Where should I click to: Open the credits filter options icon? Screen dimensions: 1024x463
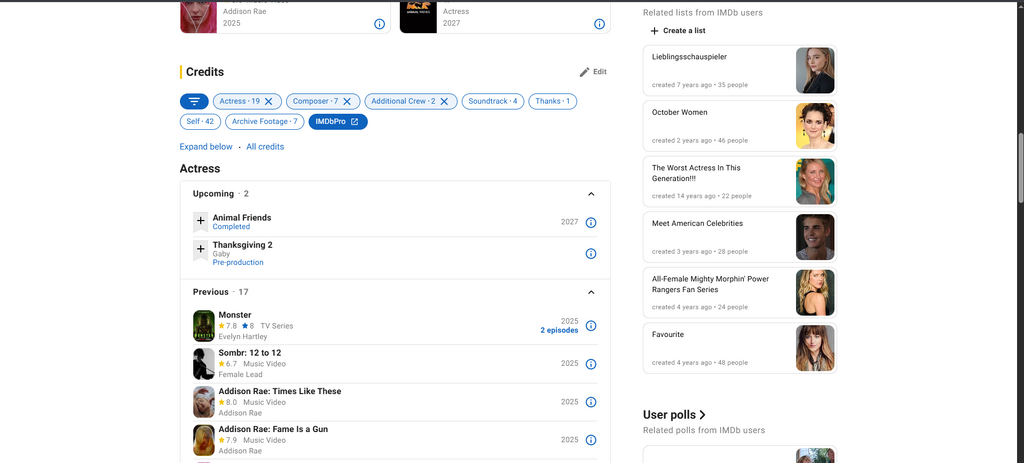click(x=194, y=101)
